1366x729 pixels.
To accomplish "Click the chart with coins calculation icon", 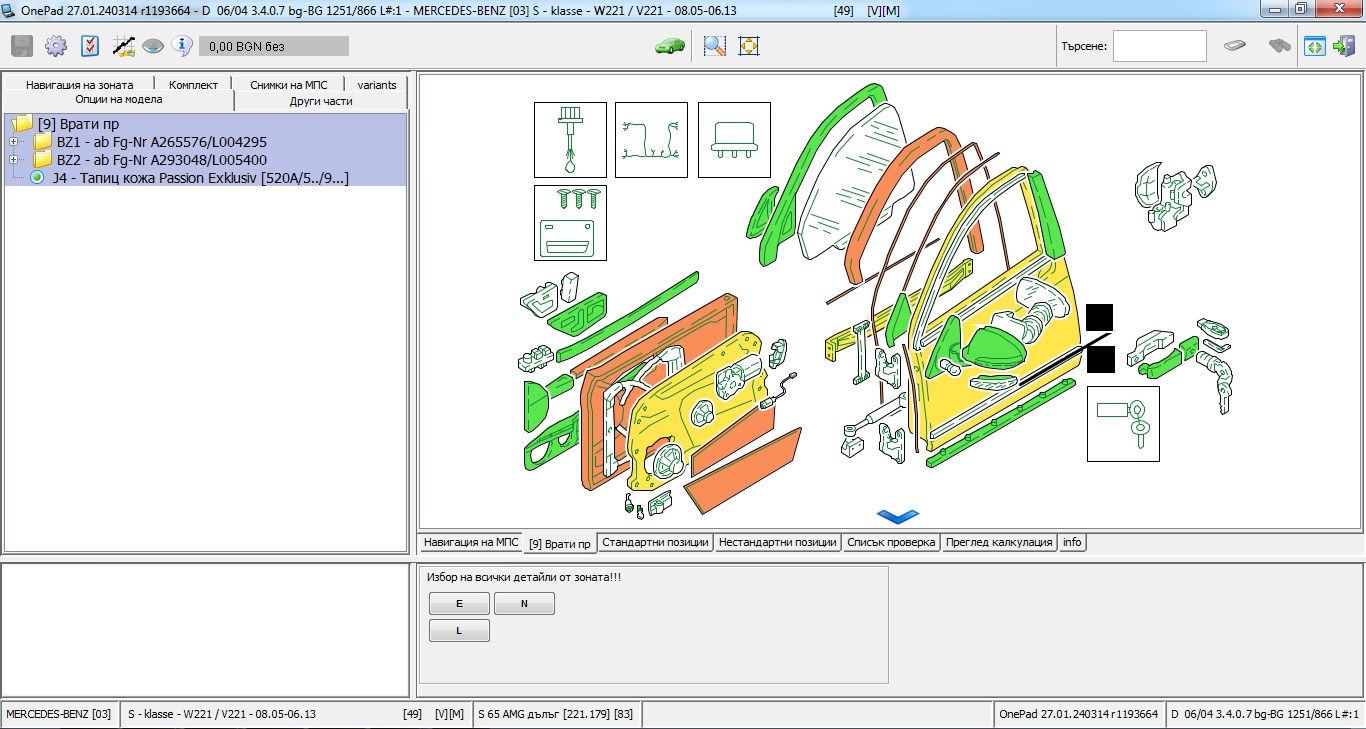I will pos(124,46).
